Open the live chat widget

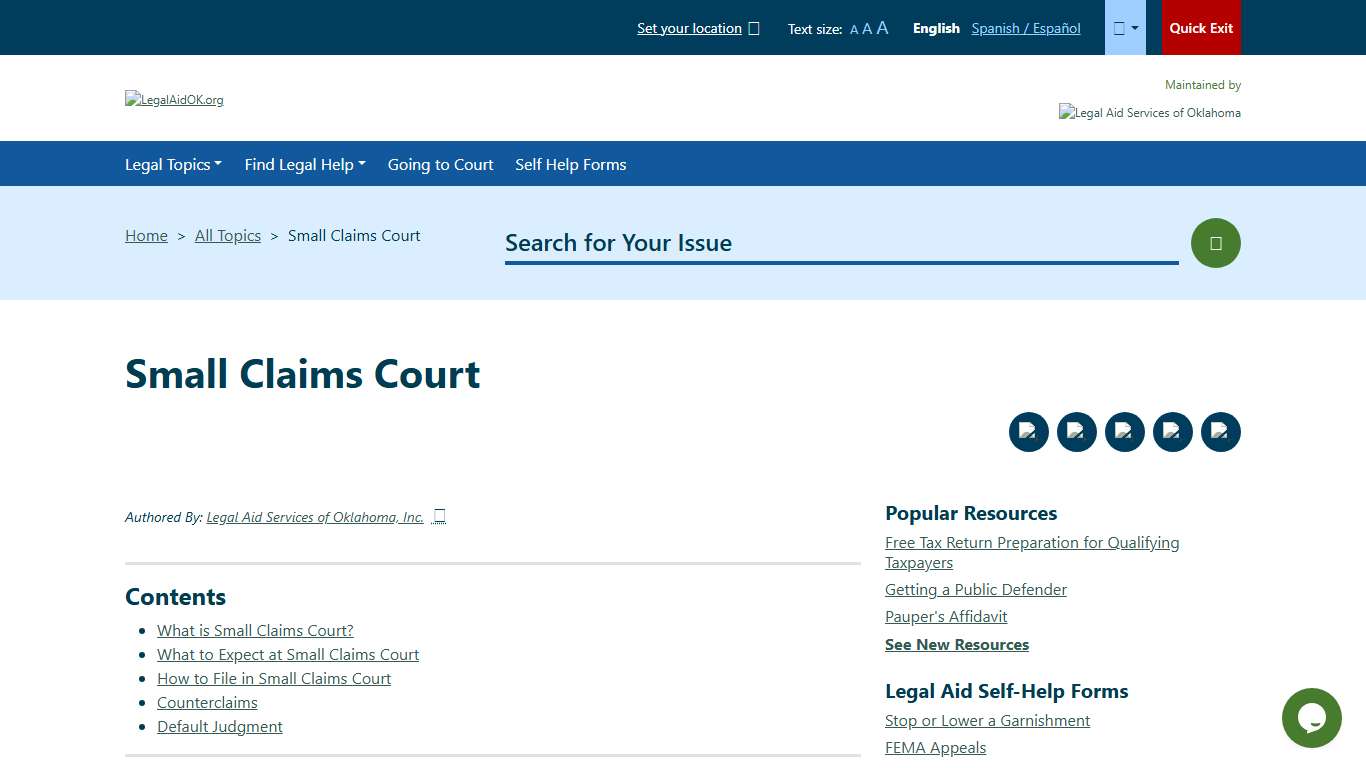click(x=1311, y=718)
